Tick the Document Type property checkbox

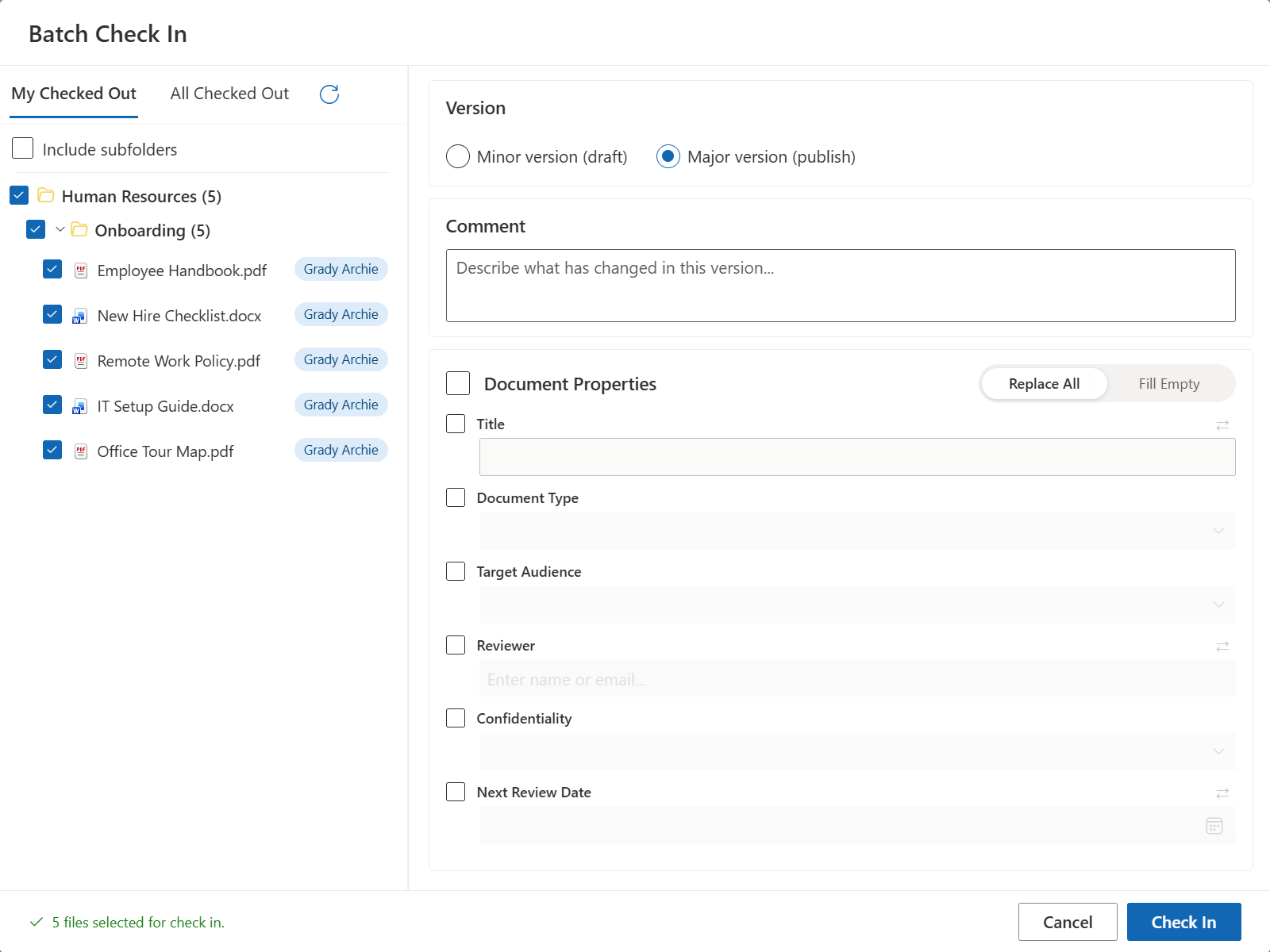point(456,497)
